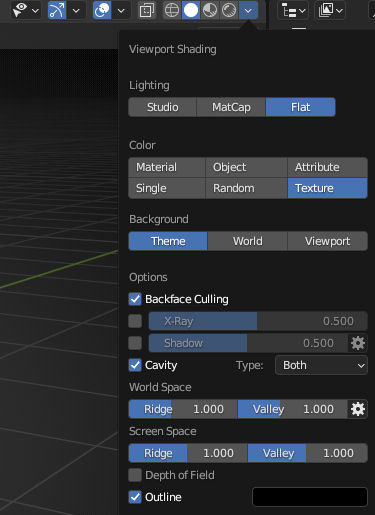Click the Shadow 0.500 intensity slider
The height and width of the screenshot is (515, 375).
point(248,343)
